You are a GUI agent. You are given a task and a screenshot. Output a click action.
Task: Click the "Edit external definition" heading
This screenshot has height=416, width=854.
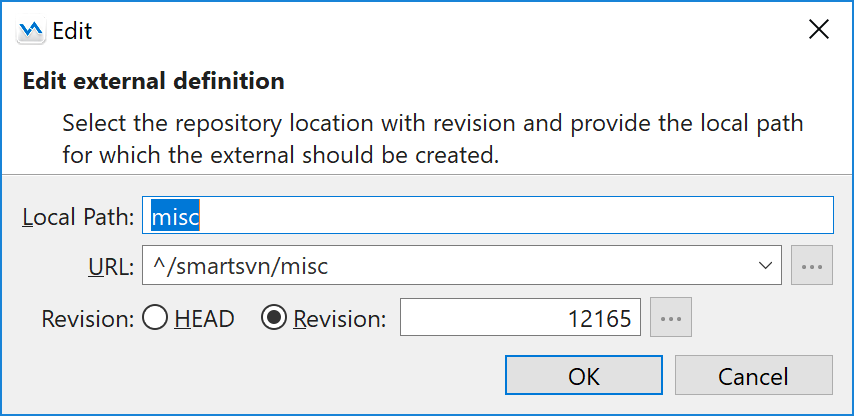coord(153,82)
